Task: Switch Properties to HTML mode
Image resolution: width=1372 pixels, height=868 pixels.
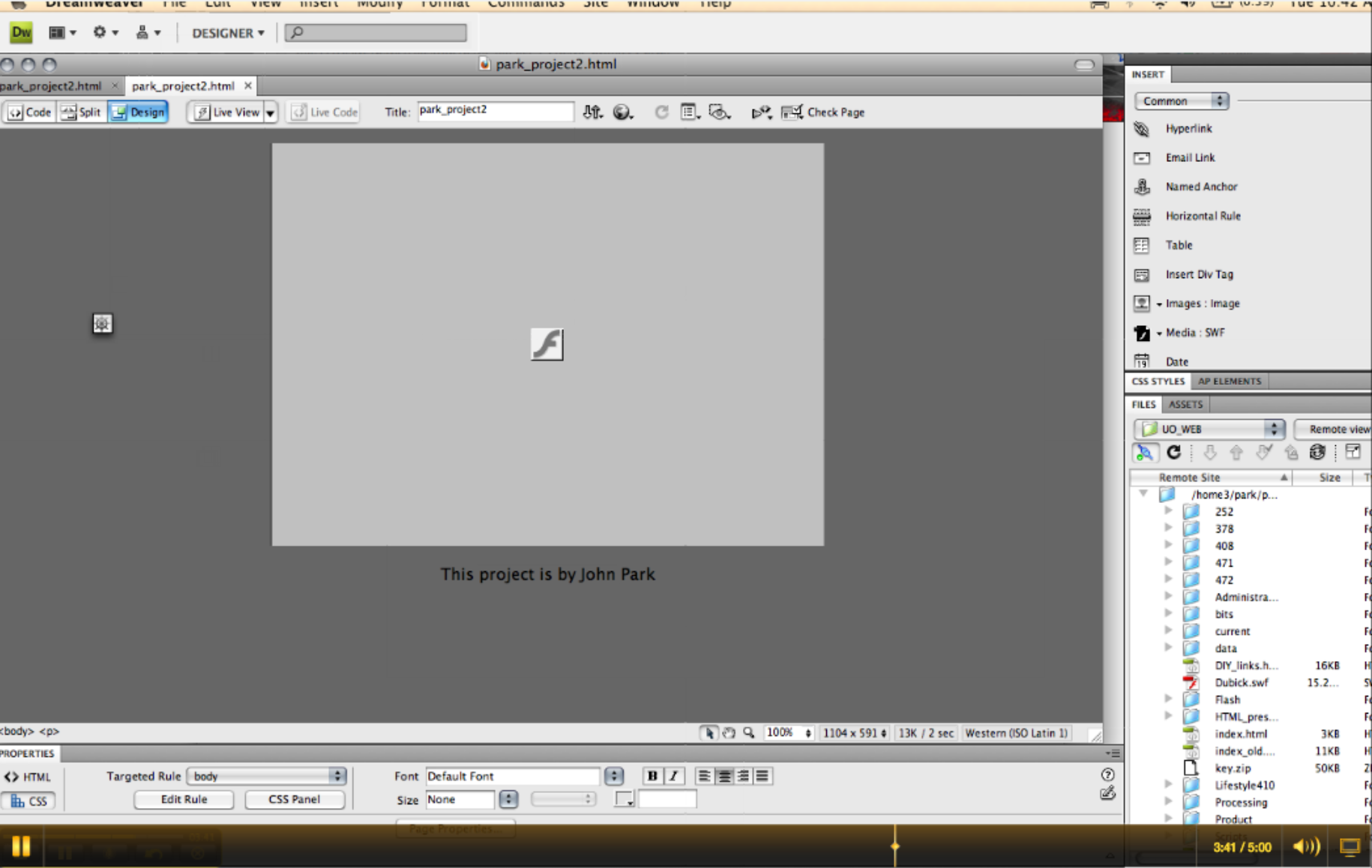Action: click(x=28, y=777)
